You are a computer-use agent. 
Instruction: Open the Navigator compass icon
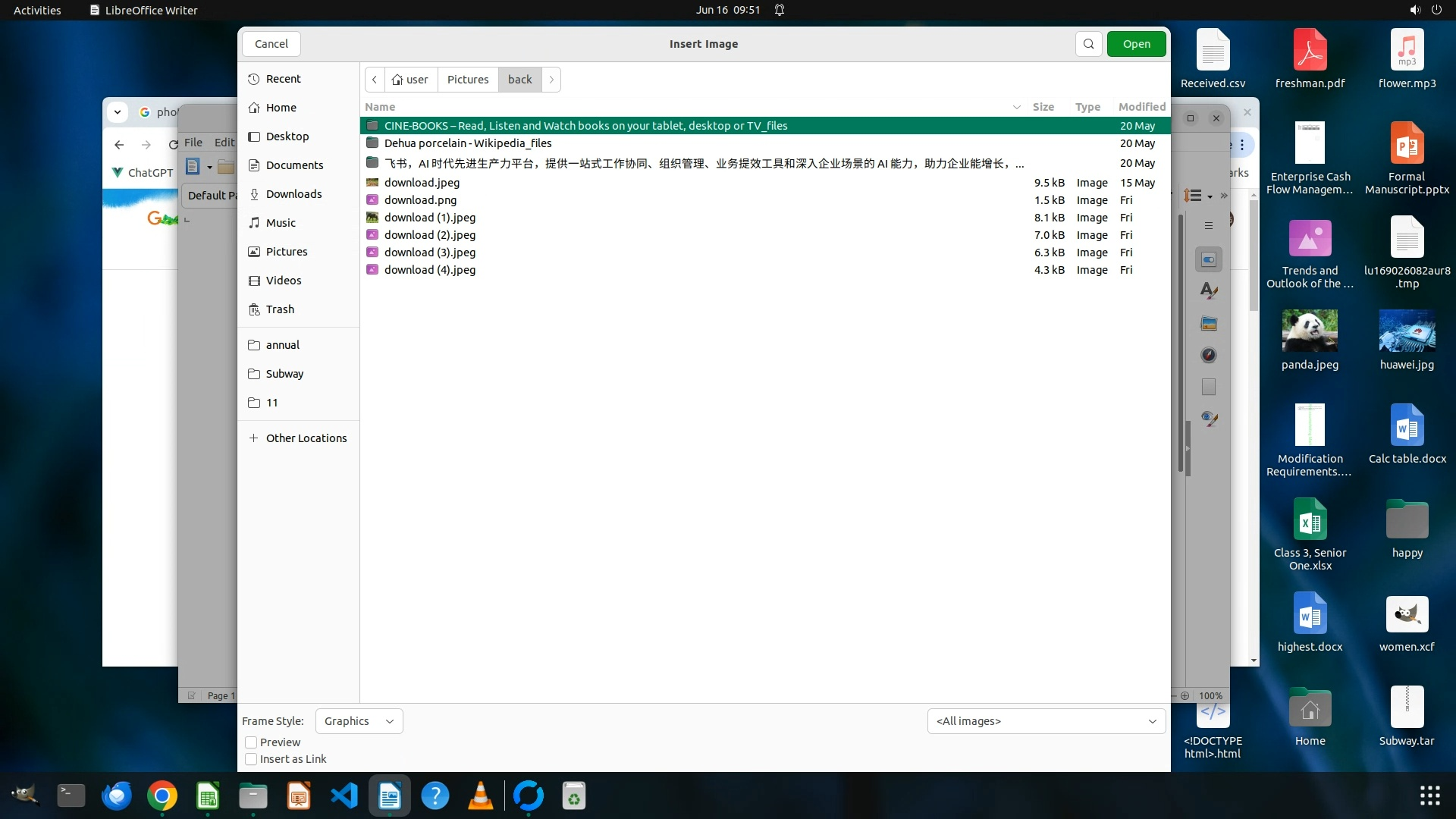tap(1209, 355)
